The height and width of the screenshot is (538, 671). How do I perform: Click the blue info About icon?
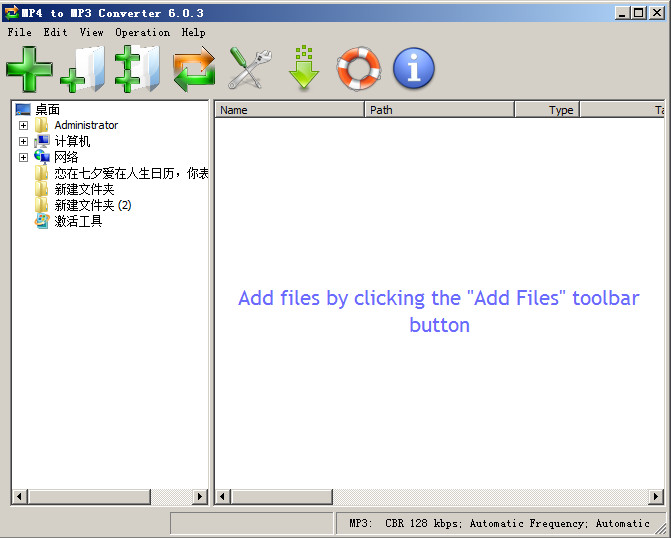tap(413, 68)
